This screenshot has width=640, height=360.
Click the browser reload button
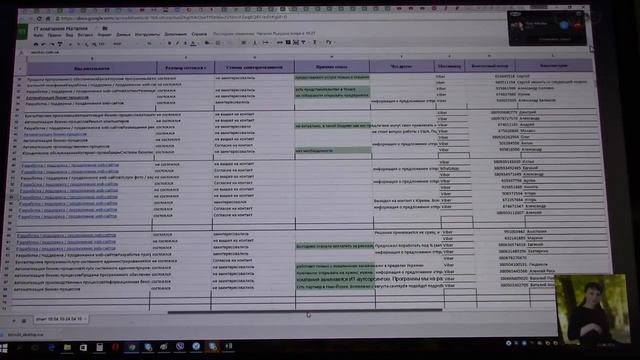(39, 18)
